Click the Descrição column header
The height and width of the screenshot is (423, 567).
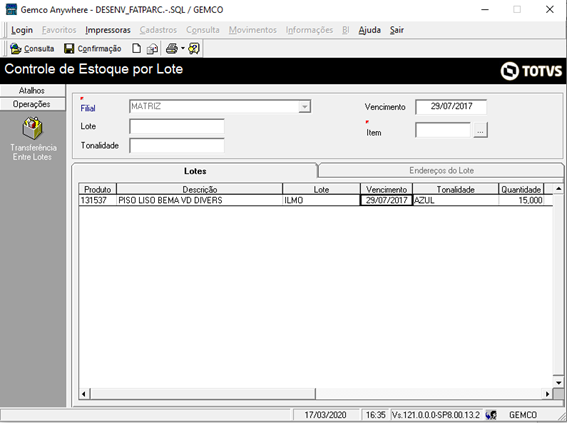pyautogui.click(x=200, y=189)
